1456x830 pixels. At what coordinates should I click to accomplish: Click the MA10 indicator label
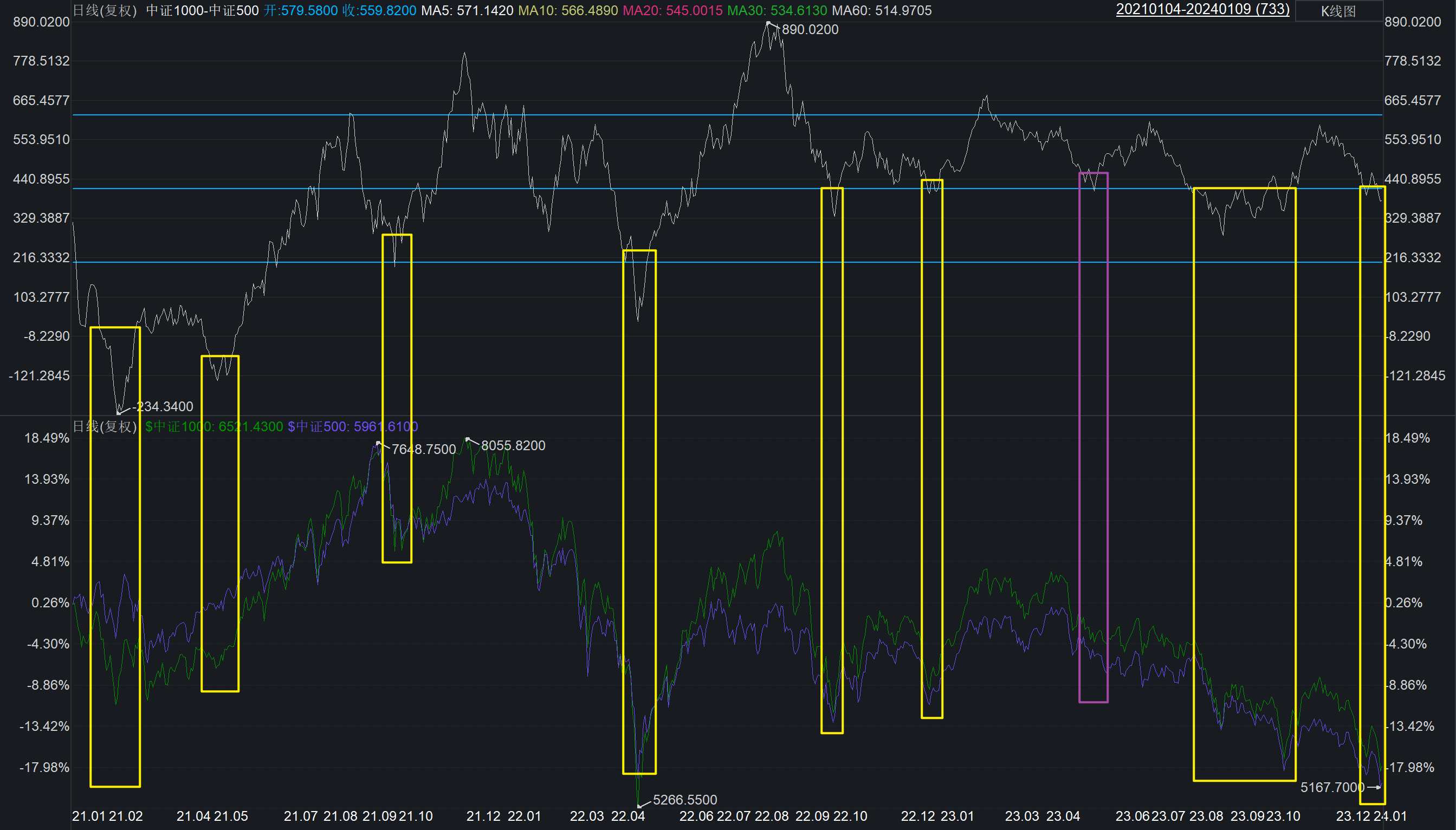coord(567,11)
